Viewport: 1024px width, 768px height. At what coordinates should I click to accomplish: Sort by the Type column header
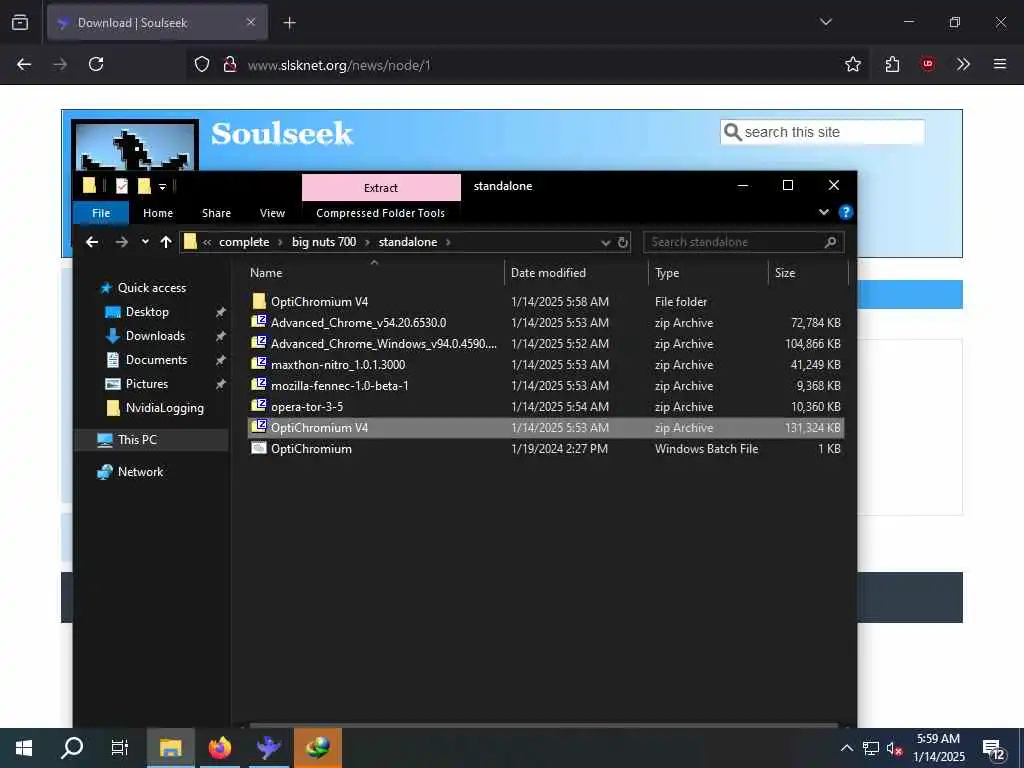pos(667,273)
